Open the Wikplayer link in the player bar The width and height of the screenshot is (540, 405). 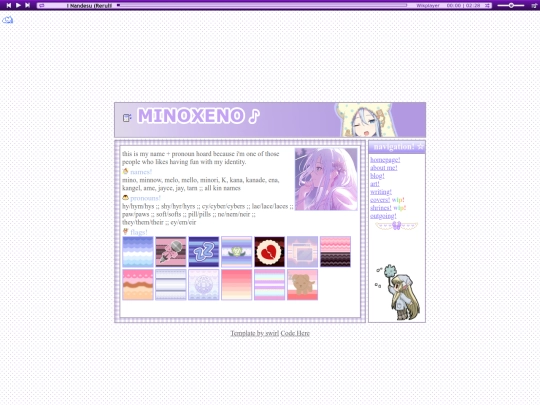pyautogui.click(x=428, y=6)
